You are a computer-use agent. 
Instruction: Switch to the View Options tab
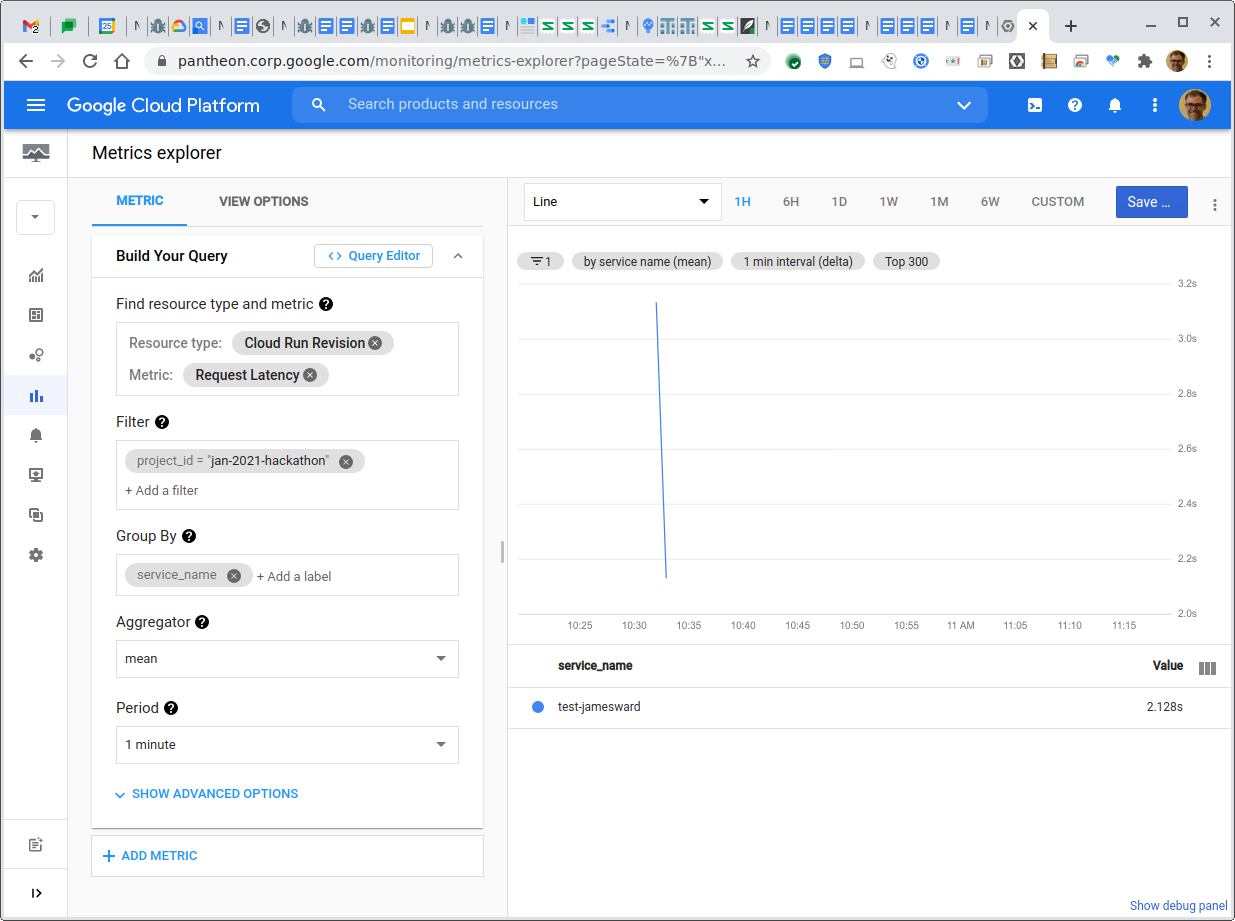263,201
